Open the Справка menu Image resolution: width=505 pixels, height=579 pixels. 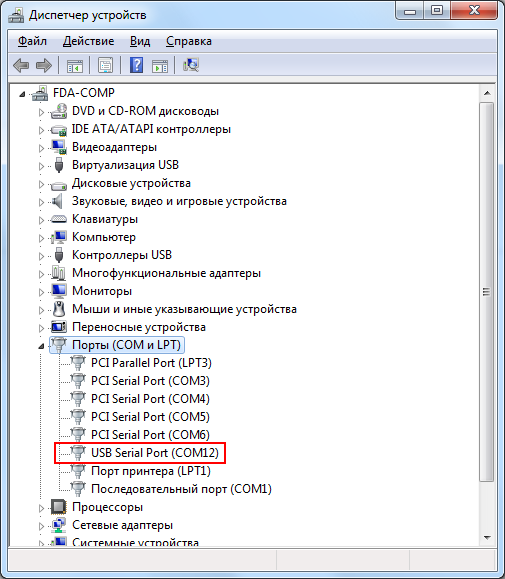(x=189, y=41)
